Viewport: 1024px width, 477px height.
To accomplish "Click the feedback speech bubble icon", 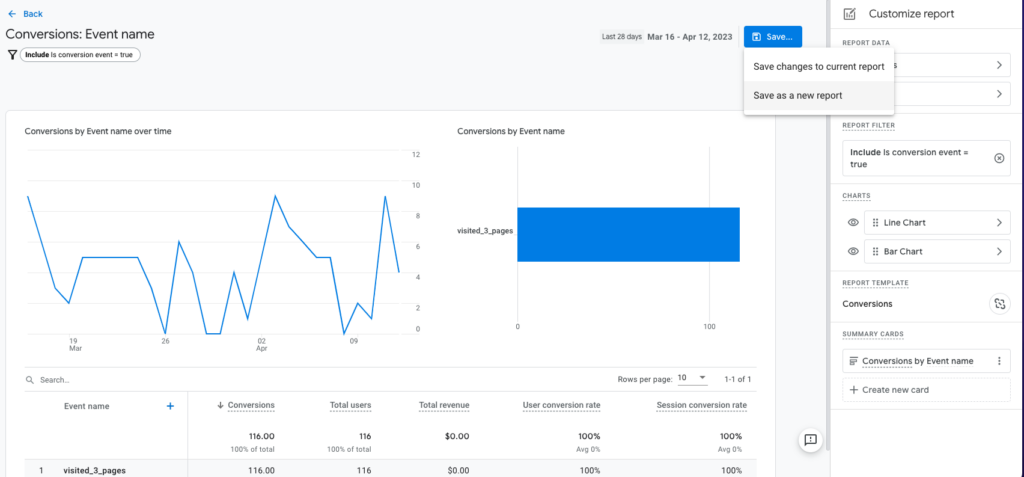I will (x=810, y=440).
